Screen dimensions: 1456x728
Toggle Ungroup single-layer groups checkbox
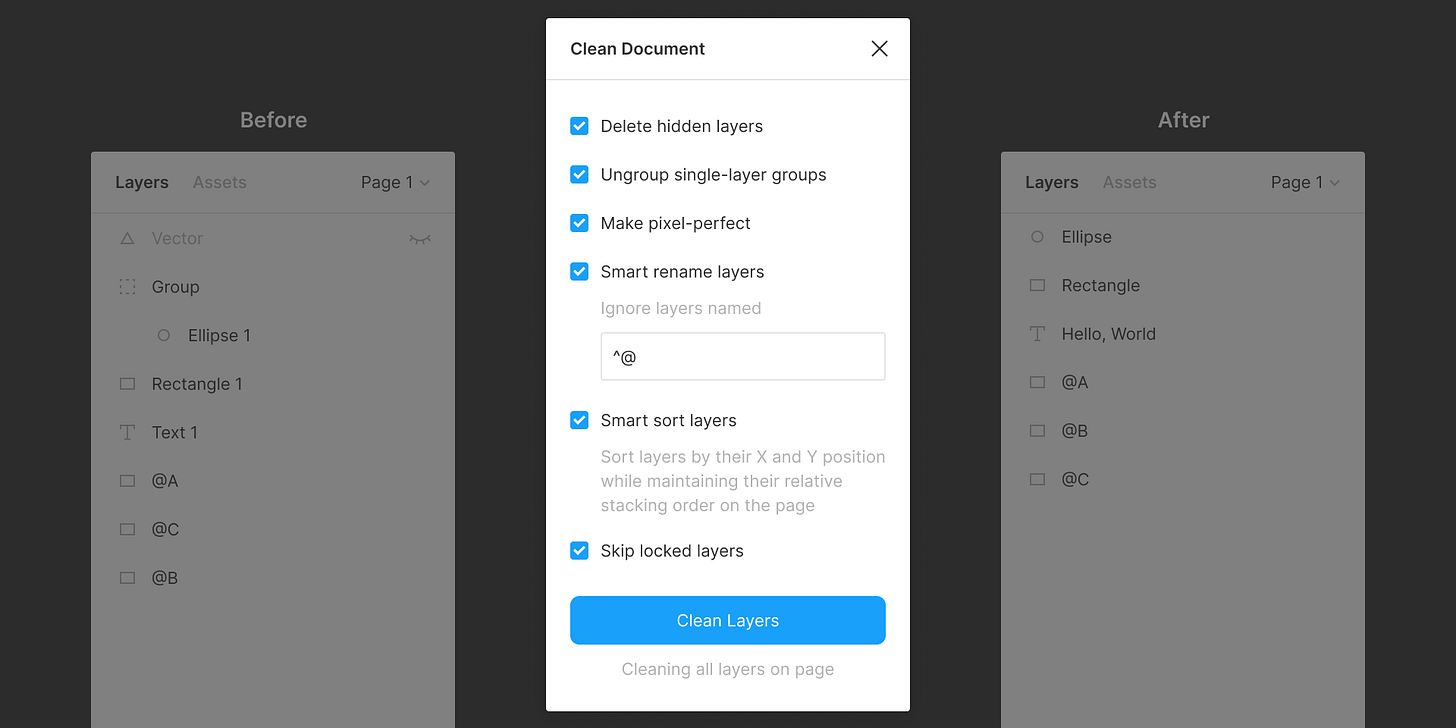pyautogui.click(x=579, y=174)
